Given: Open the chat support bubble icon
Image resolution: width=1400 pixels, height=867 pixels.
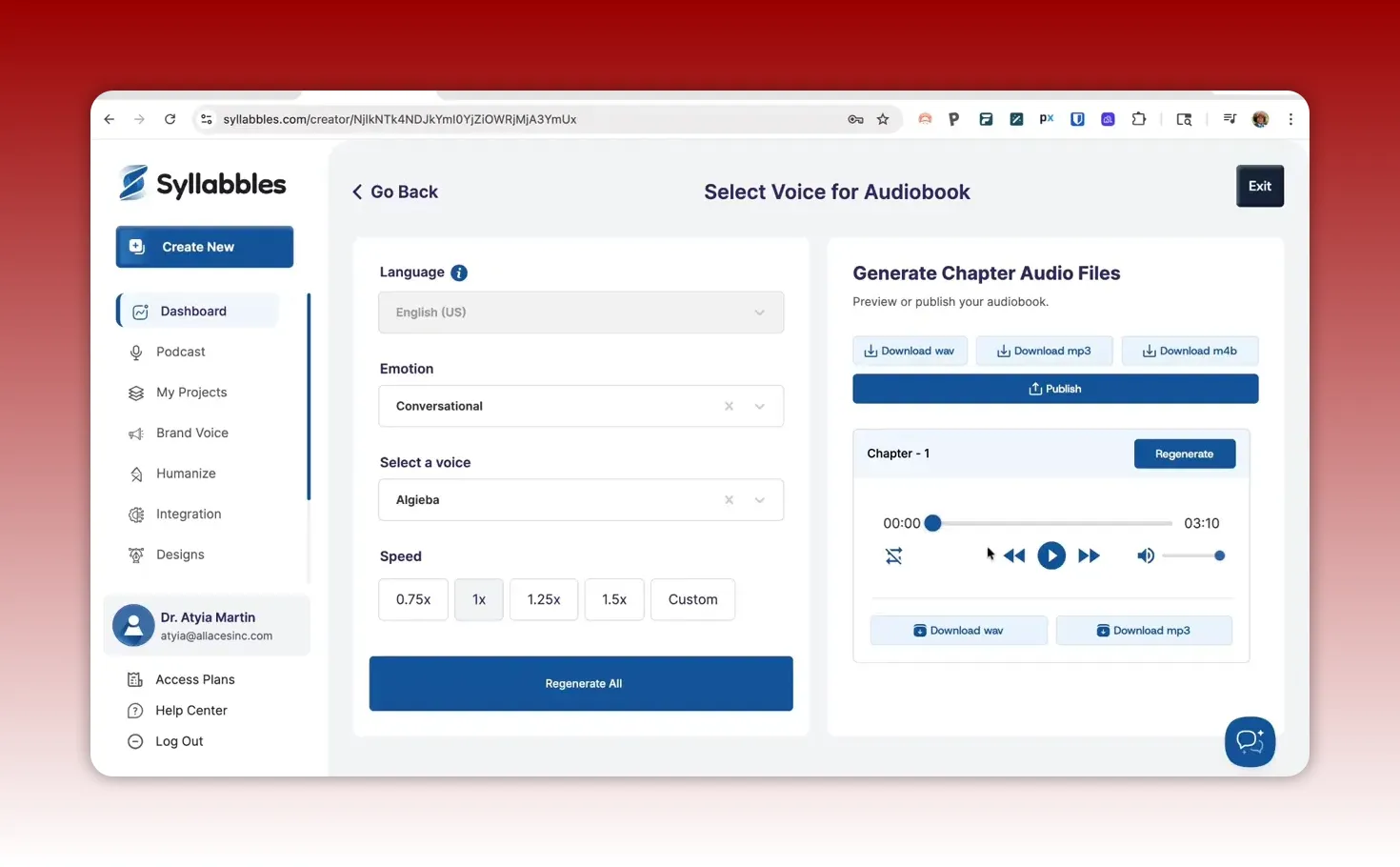Looking at the screenshot, I should tap(1250, 741).
